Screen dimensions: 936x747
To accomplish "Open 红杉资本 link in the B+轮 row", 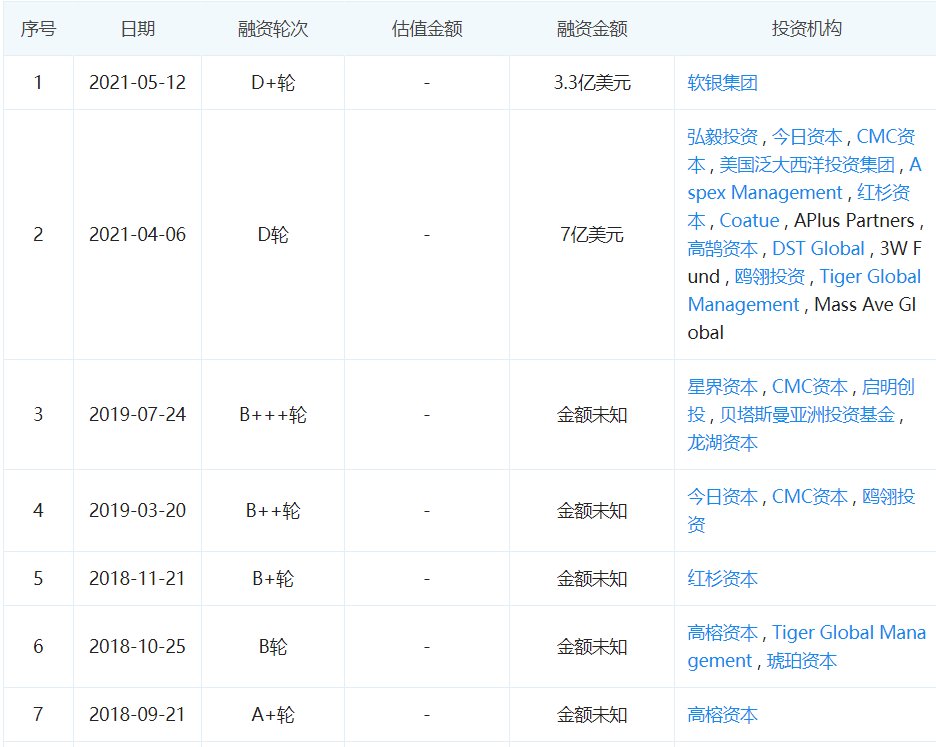I will point(722,579).
